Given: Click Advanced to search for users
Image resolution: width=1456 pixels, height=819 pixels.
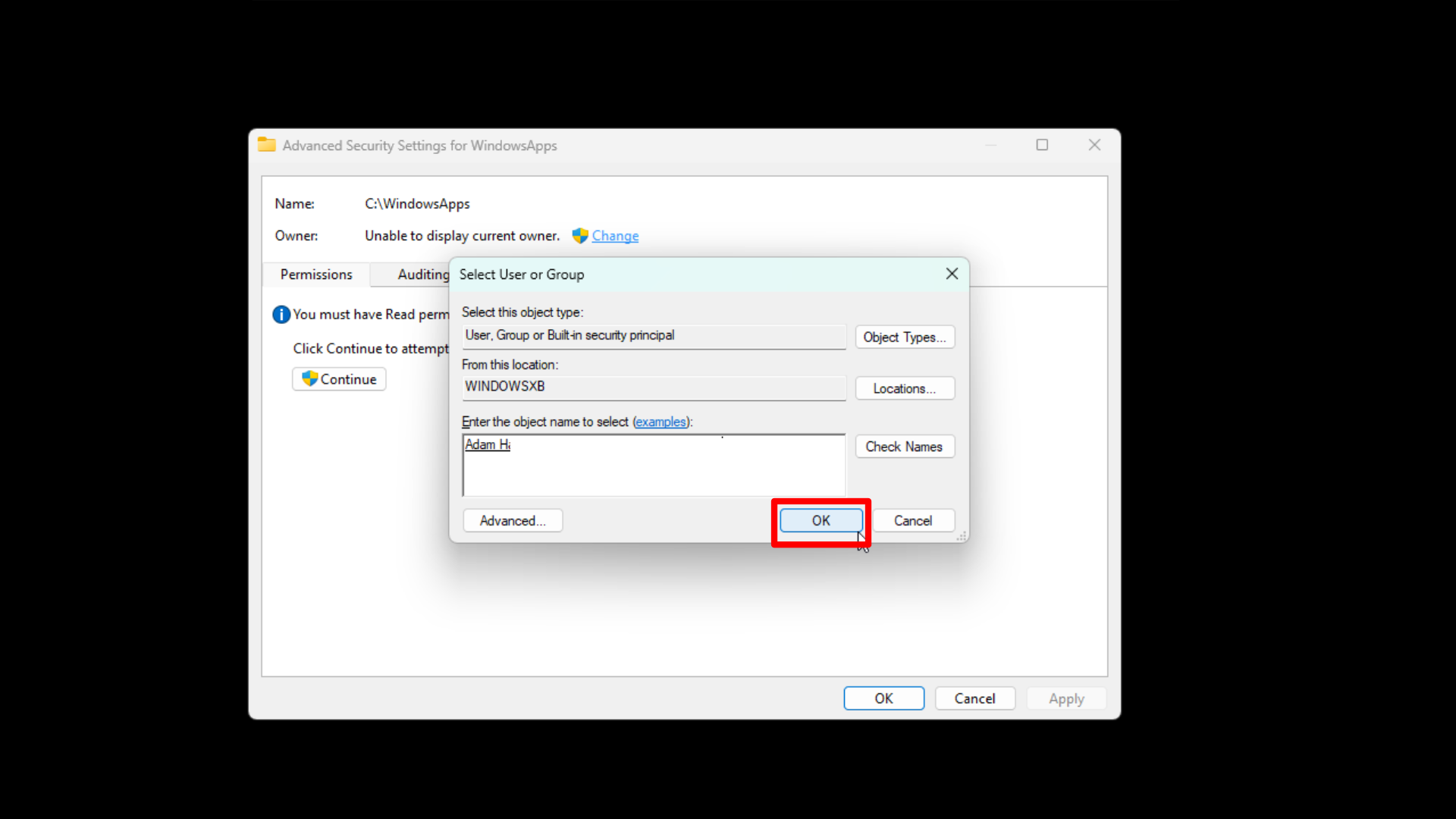Looking at the screenshot, I should [x=512, y=520].
